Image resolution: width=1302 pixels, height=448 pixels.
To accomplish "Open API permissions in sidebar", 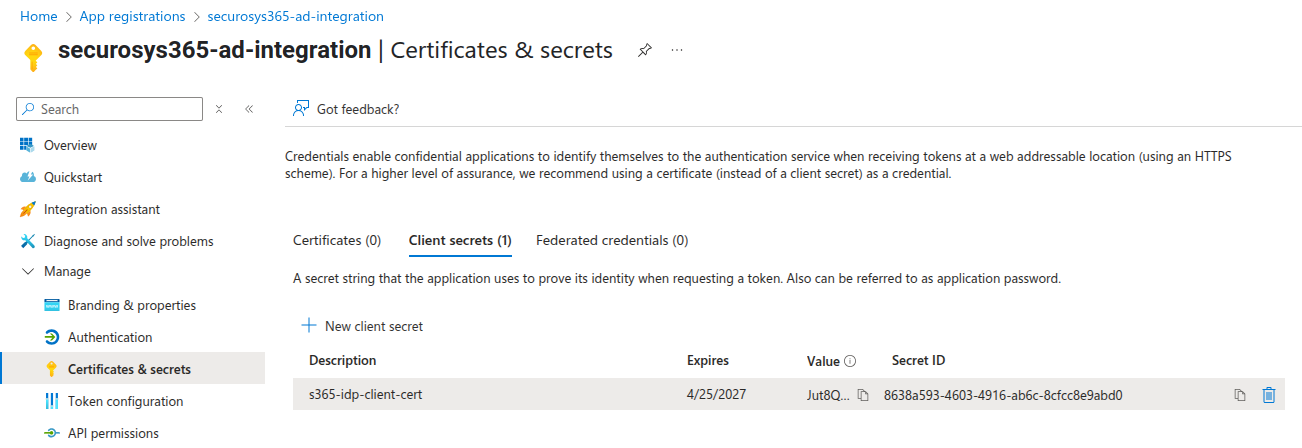I will click(x=113, y=433).
